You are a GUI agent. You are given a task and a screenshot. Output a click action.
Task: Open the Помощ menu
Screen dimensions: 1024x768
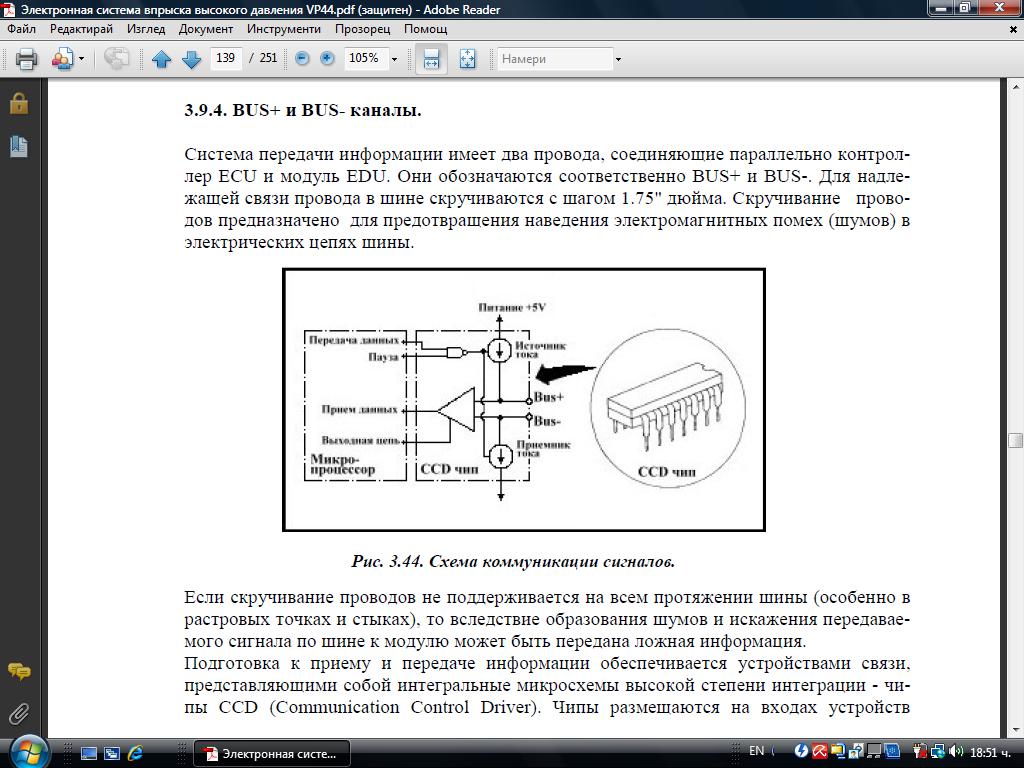tap(426, 29)
